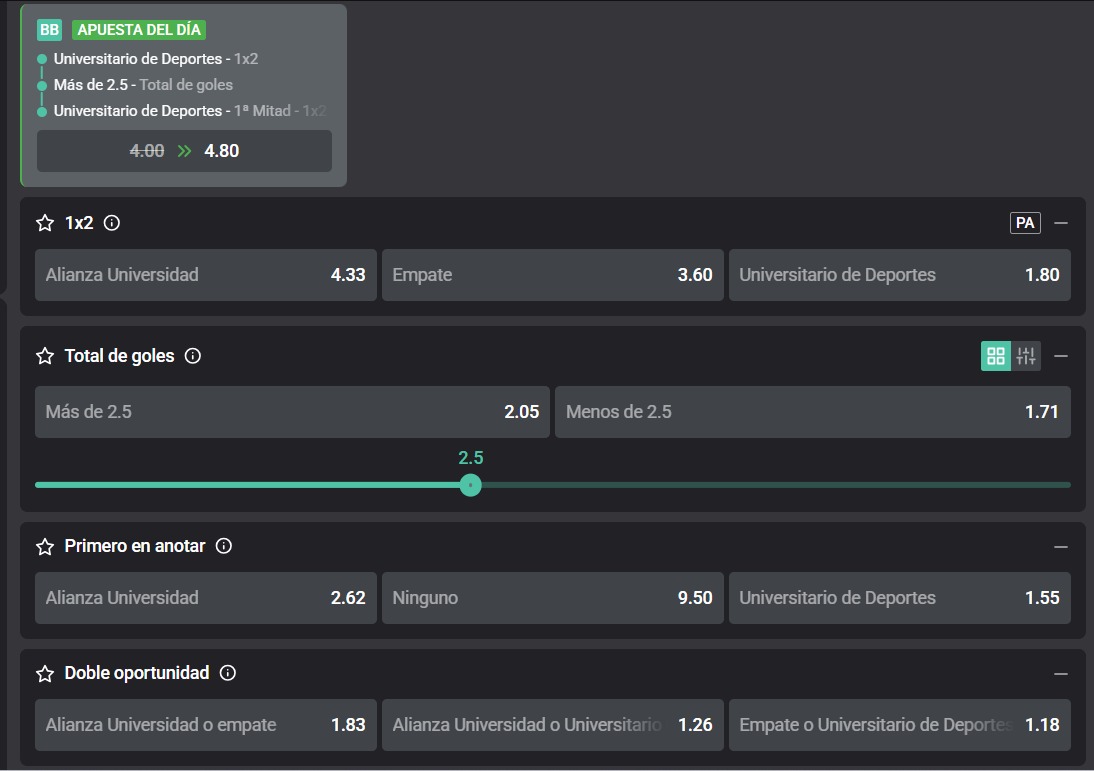Collapse the Doble oportunidad section
Viewport: 1094px width, 771px height.
click(1061, 674)
